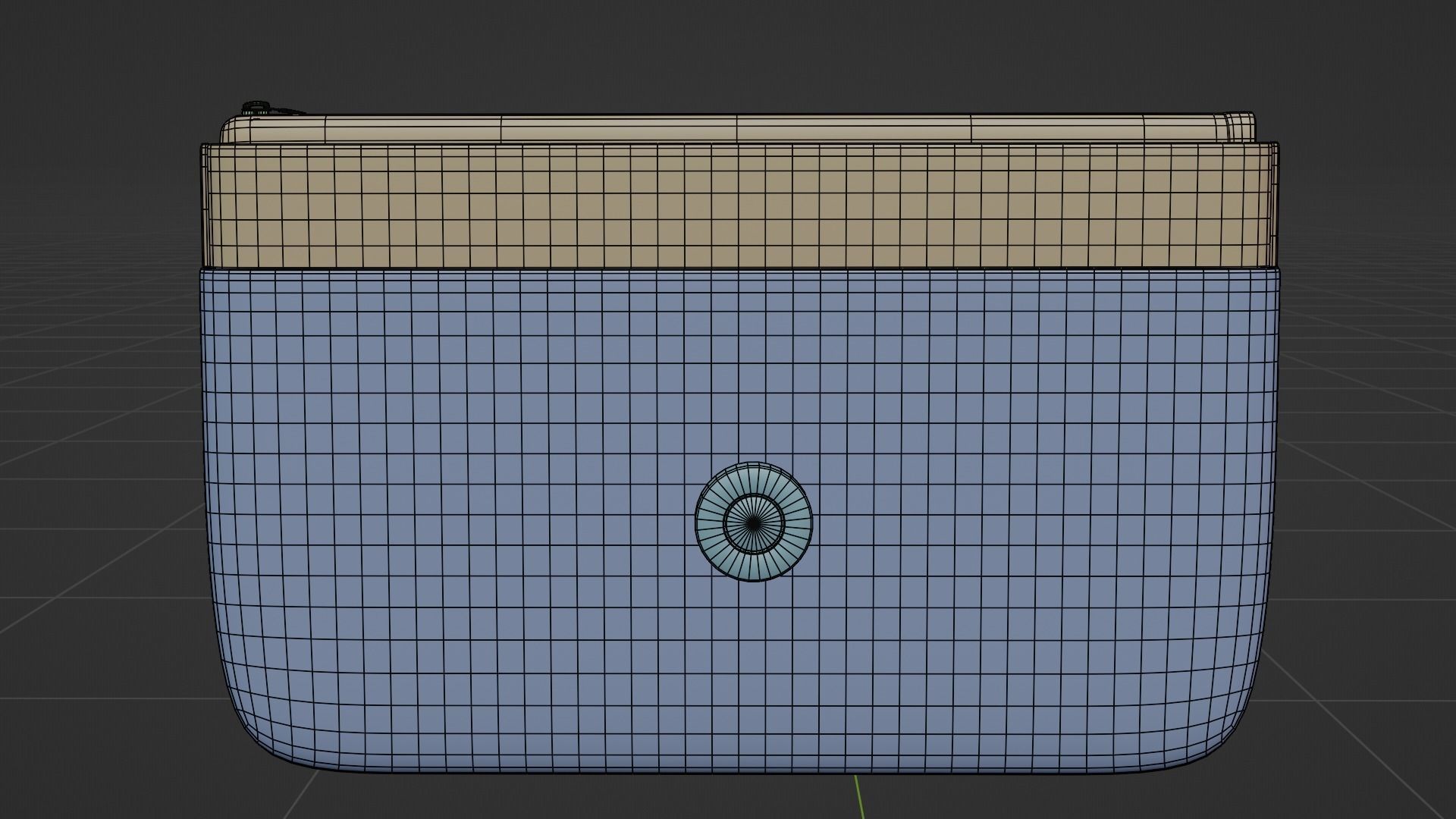This screenshot has width=1456, height=819.
Task: Click the small knob on top-left of lid
Action: [x=257, y=107]
